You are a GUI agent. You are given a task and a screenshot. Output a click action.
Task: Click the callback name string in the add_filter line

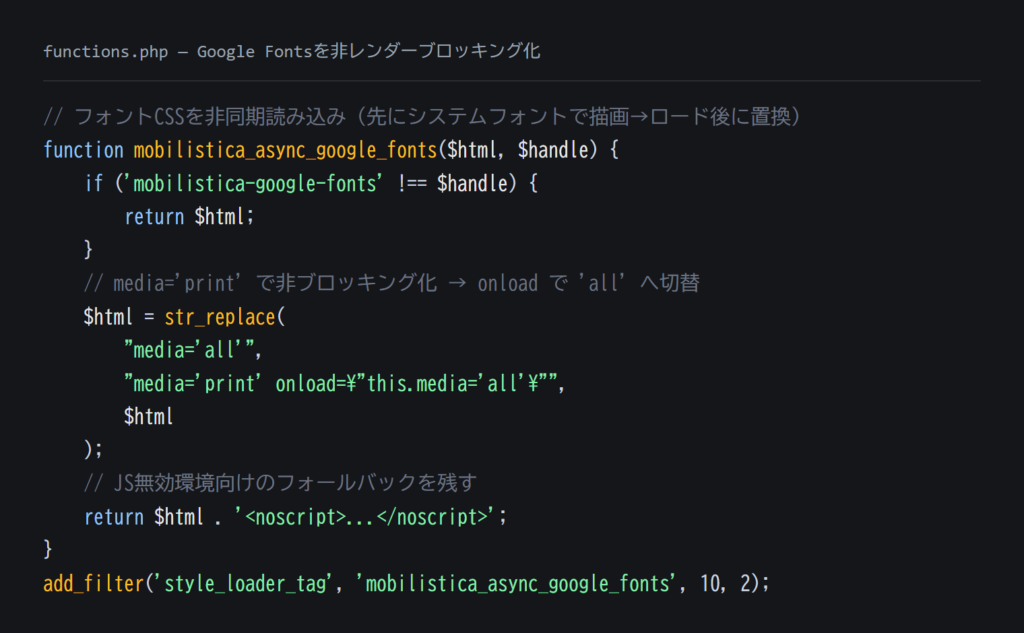click(x=517, y=583)
